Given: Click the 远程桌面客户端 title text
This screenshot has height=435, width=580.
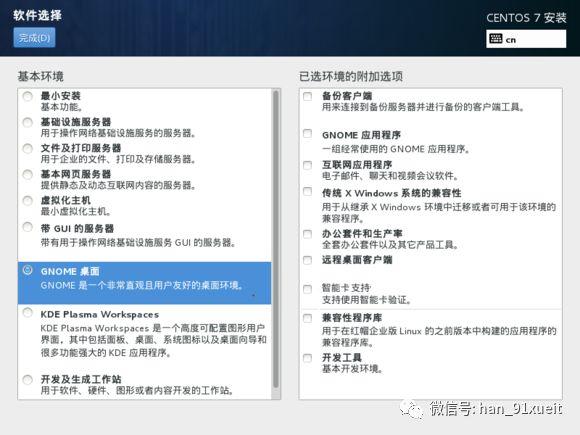Looking at the screenshot, I should [x=357, y=260].
